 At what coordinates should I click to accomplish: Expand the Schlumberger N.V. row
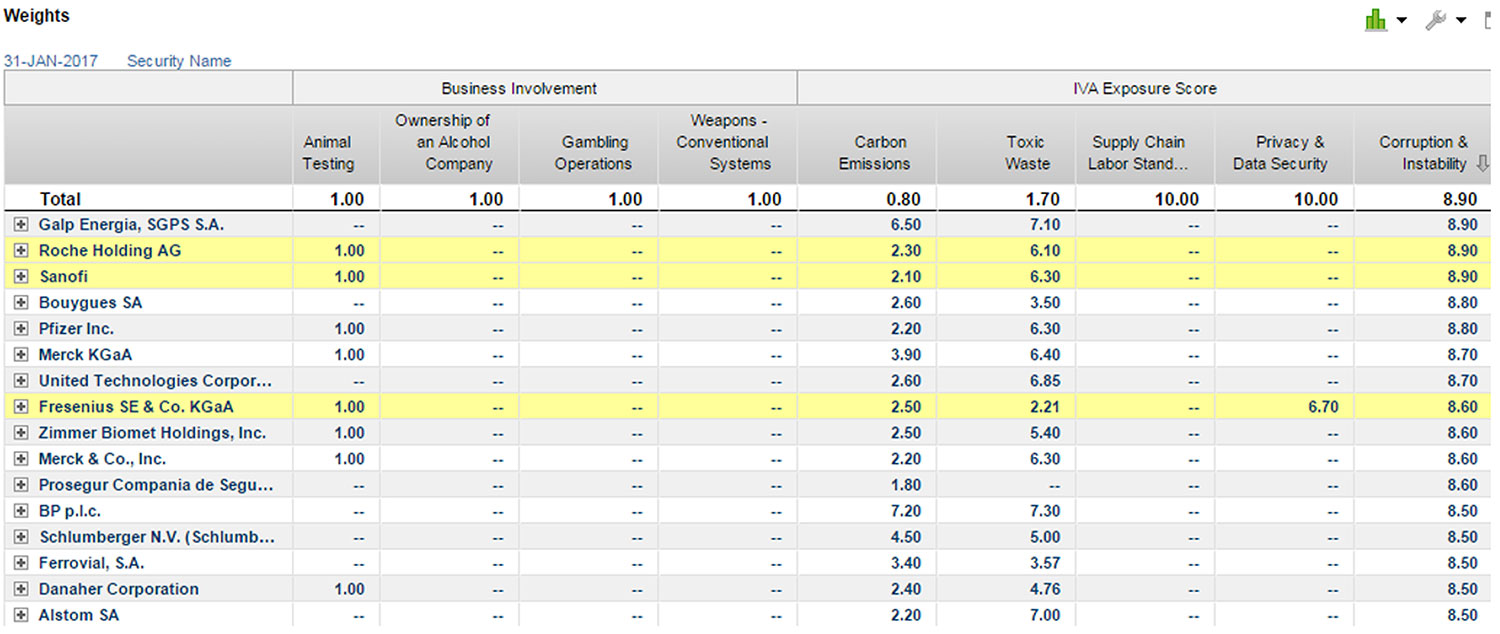(21, 537)
